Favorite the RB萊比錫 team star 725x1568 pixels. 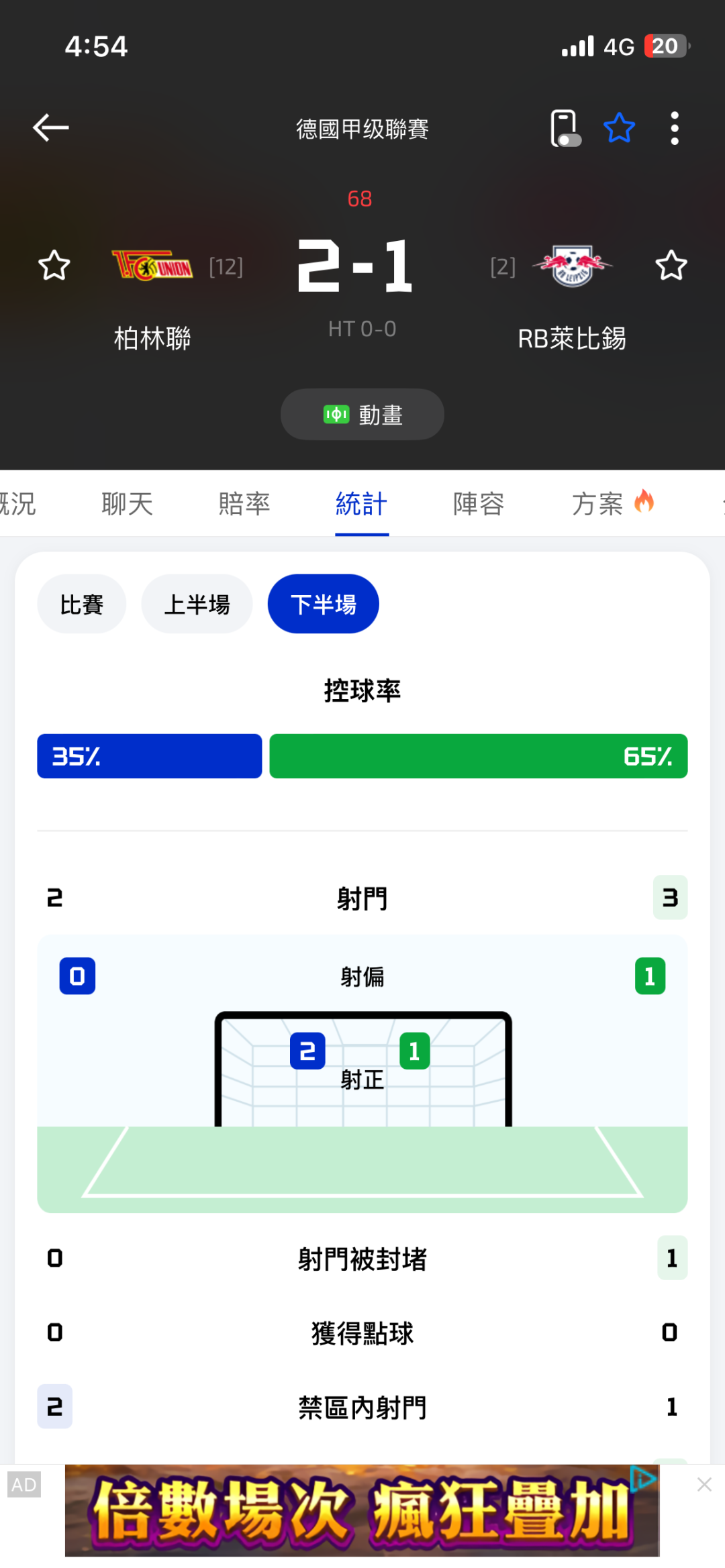[671, 266]
